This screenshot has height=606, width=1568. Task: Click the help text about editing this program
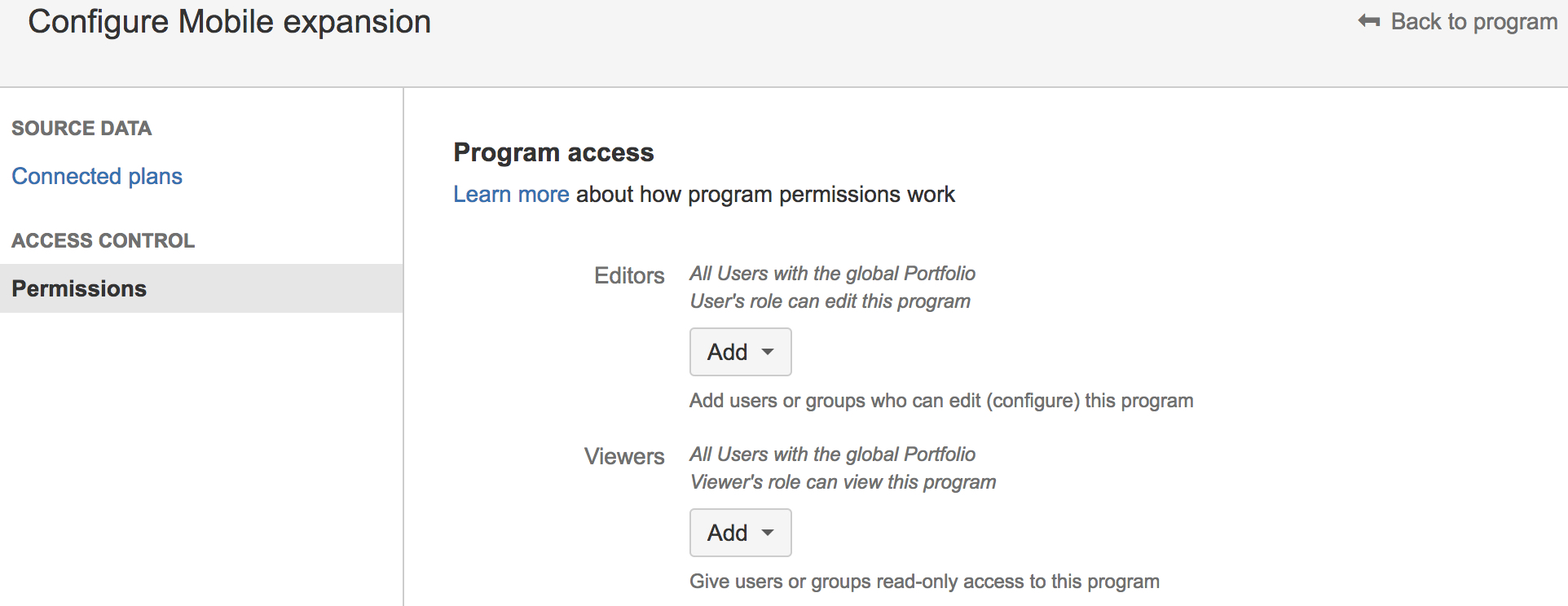click(941, 401)
